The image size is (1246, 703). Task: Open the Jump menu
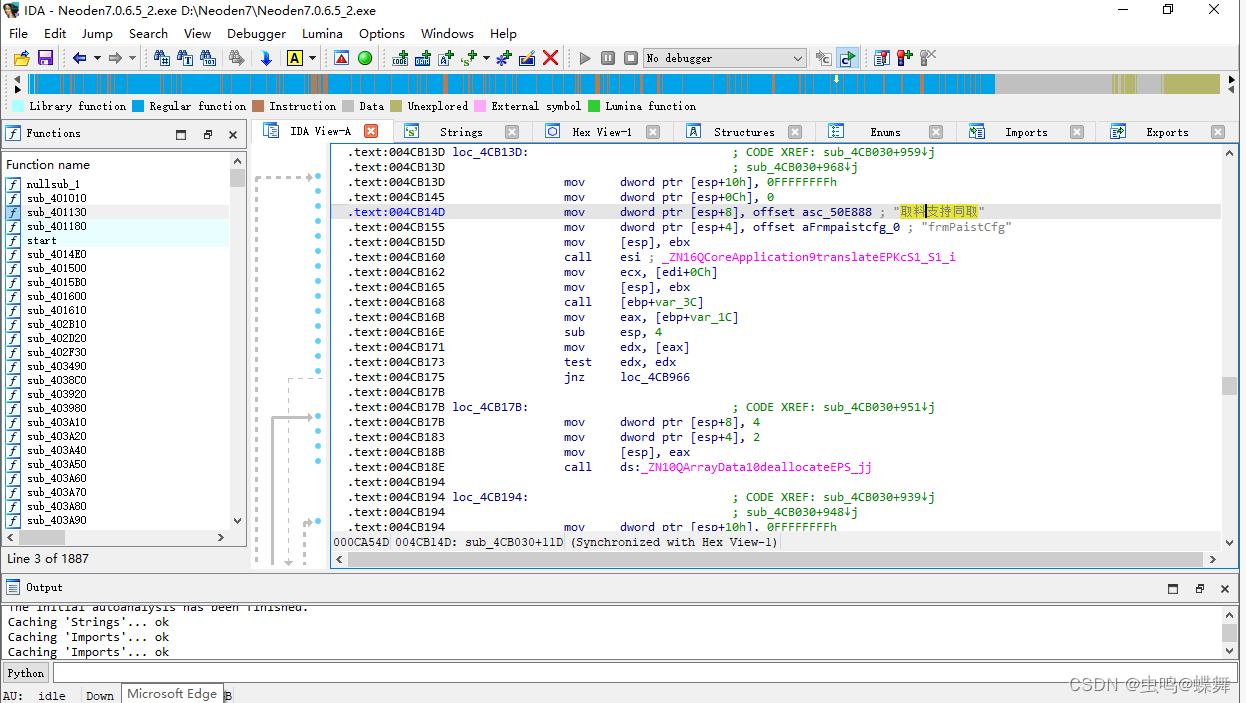pyautogui.click(x=97, y=33)
